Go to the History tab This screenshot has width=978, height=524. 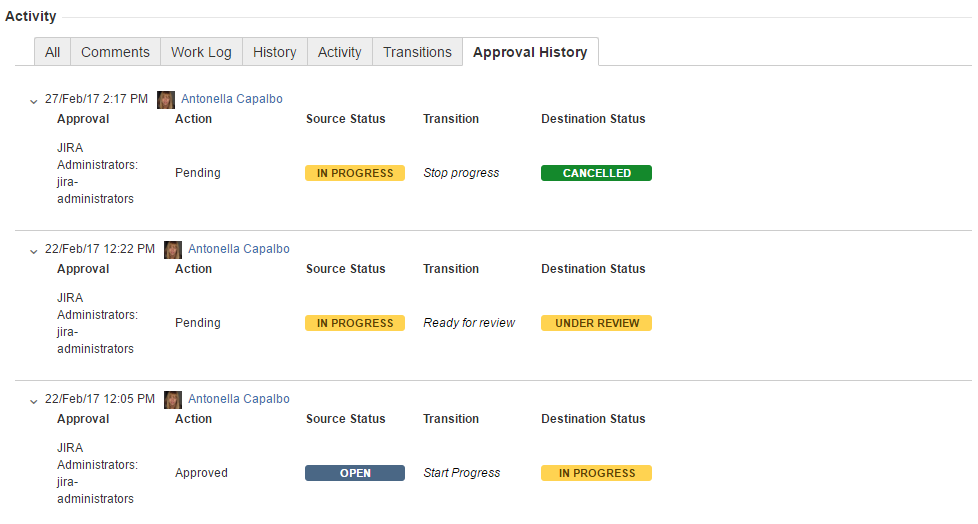274,52
